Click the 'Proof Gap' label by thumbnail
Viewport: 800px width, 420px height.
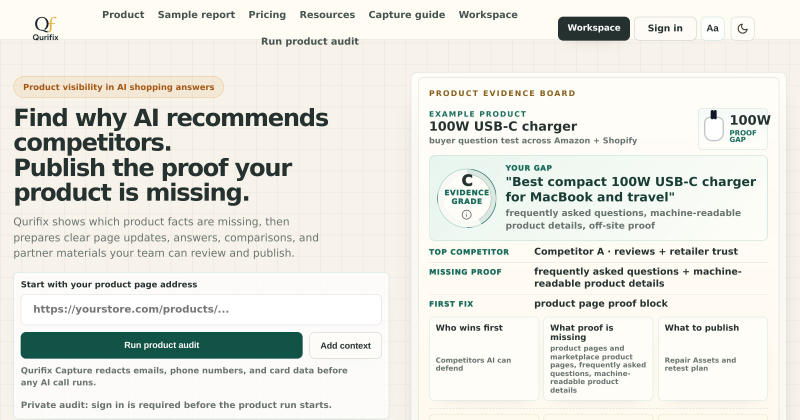[x=742, y=136]
